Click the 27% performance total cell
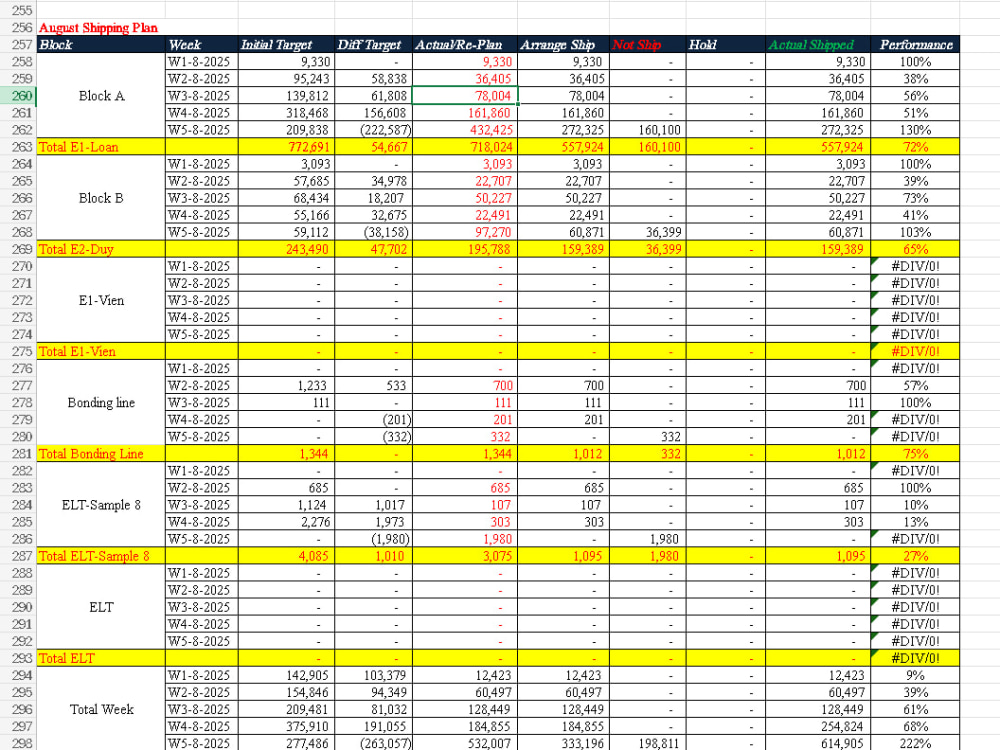Image resolution: width=1000 pixels, height=750 pixels. pos(915,555)
